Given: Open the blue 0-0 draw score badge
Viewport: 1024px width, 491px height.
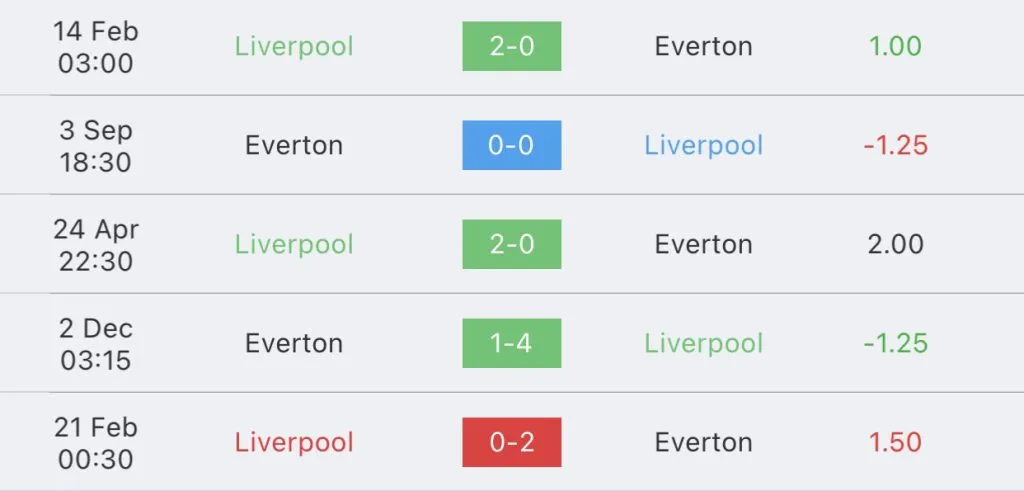Looking at the screenshot, I should click(x=511, y=145).
